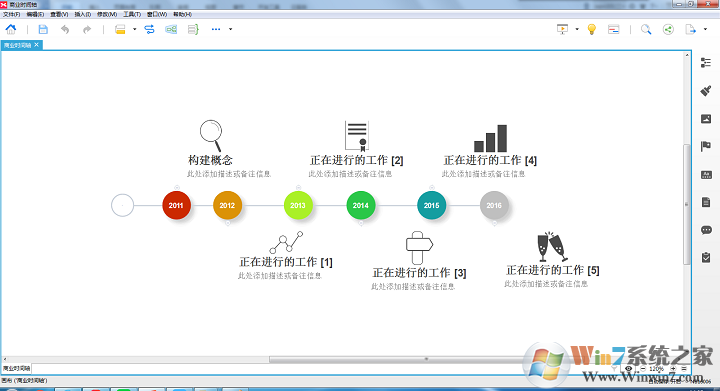Open the Gantt chart view icon
Image resolution: width=720 pixels, height=391 pixels.
[x=613, y=29]
